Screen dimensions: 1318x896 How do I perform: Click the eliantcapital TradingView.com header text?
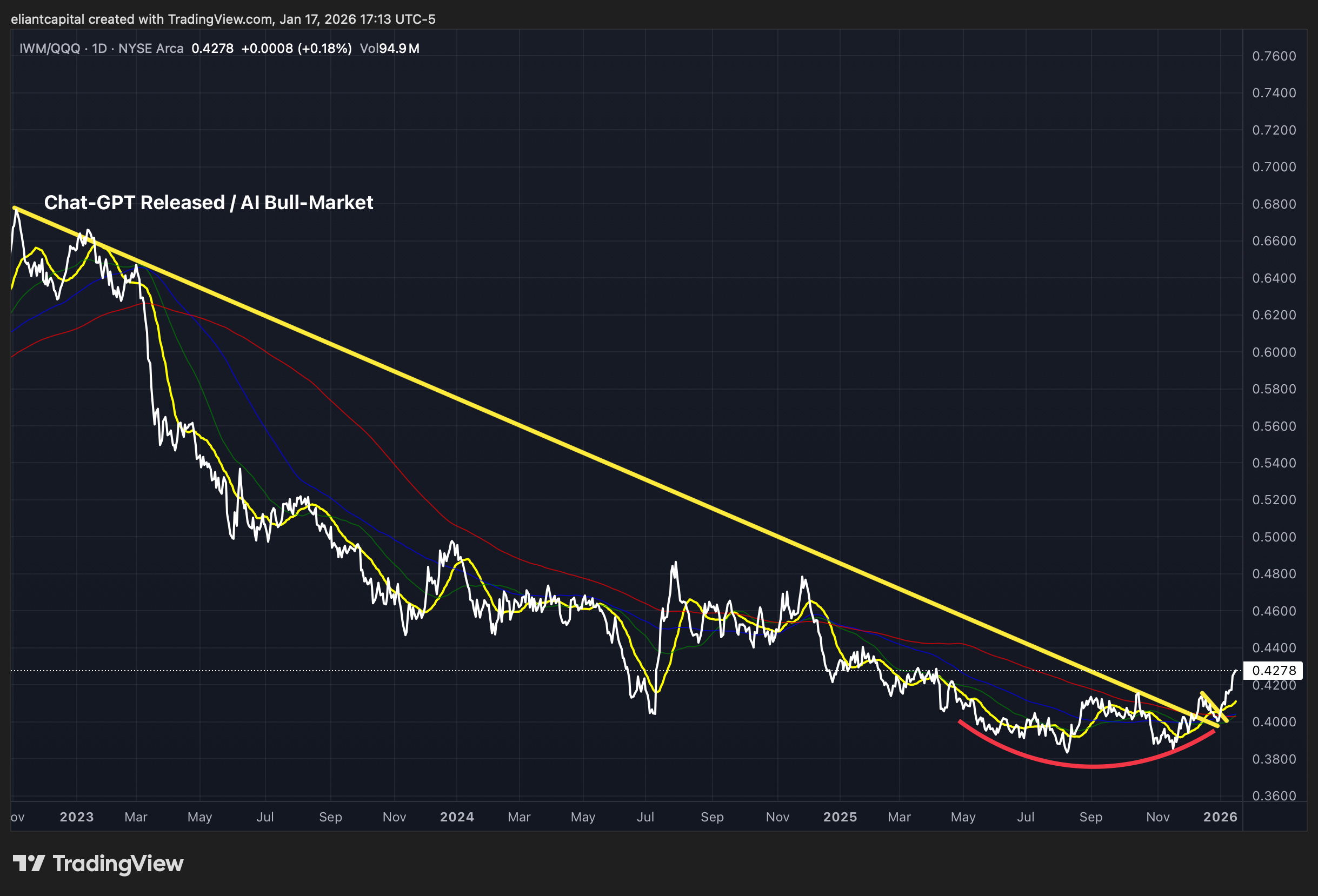[223, 19]
